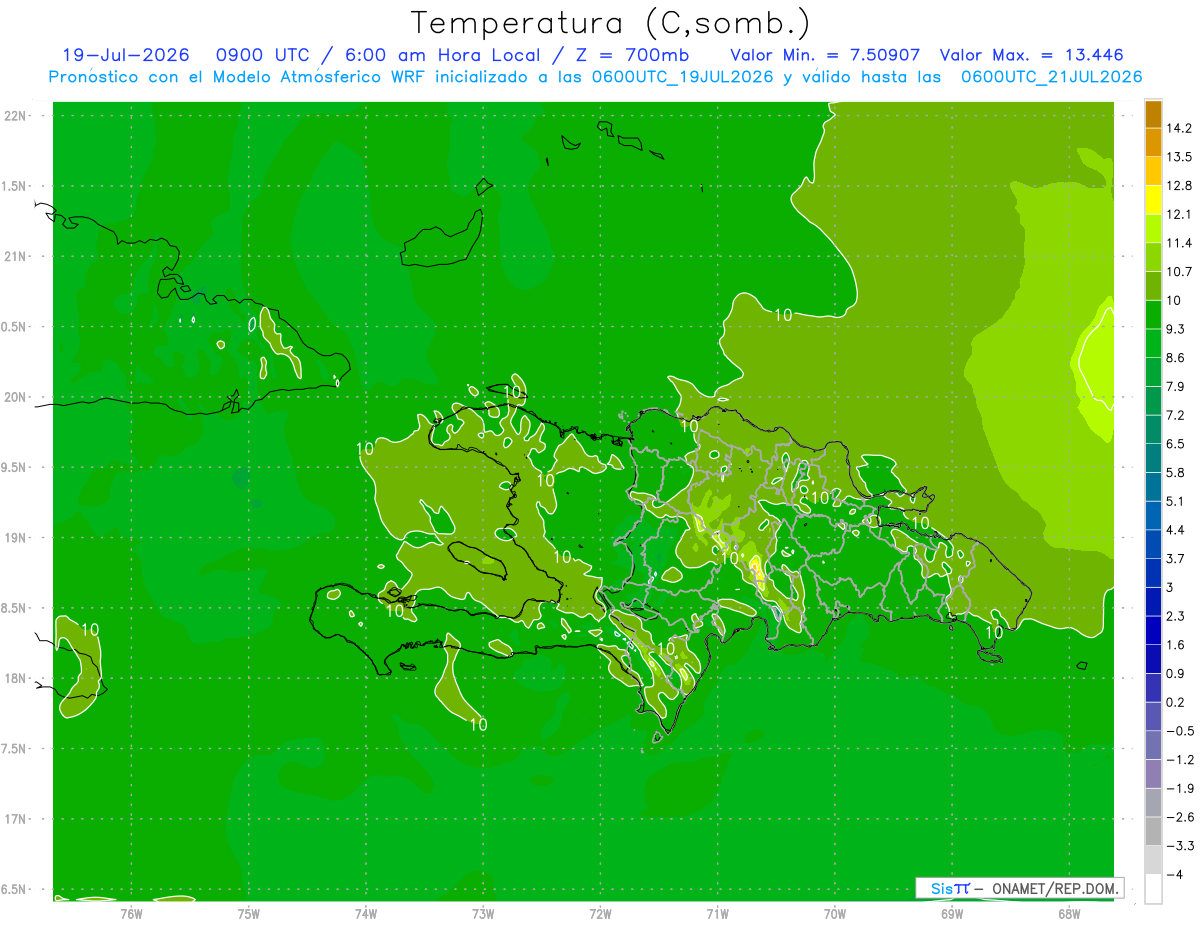Click the 11.4 colorbar label
The image size is (1200, 927).
(x=1179, y=243)
